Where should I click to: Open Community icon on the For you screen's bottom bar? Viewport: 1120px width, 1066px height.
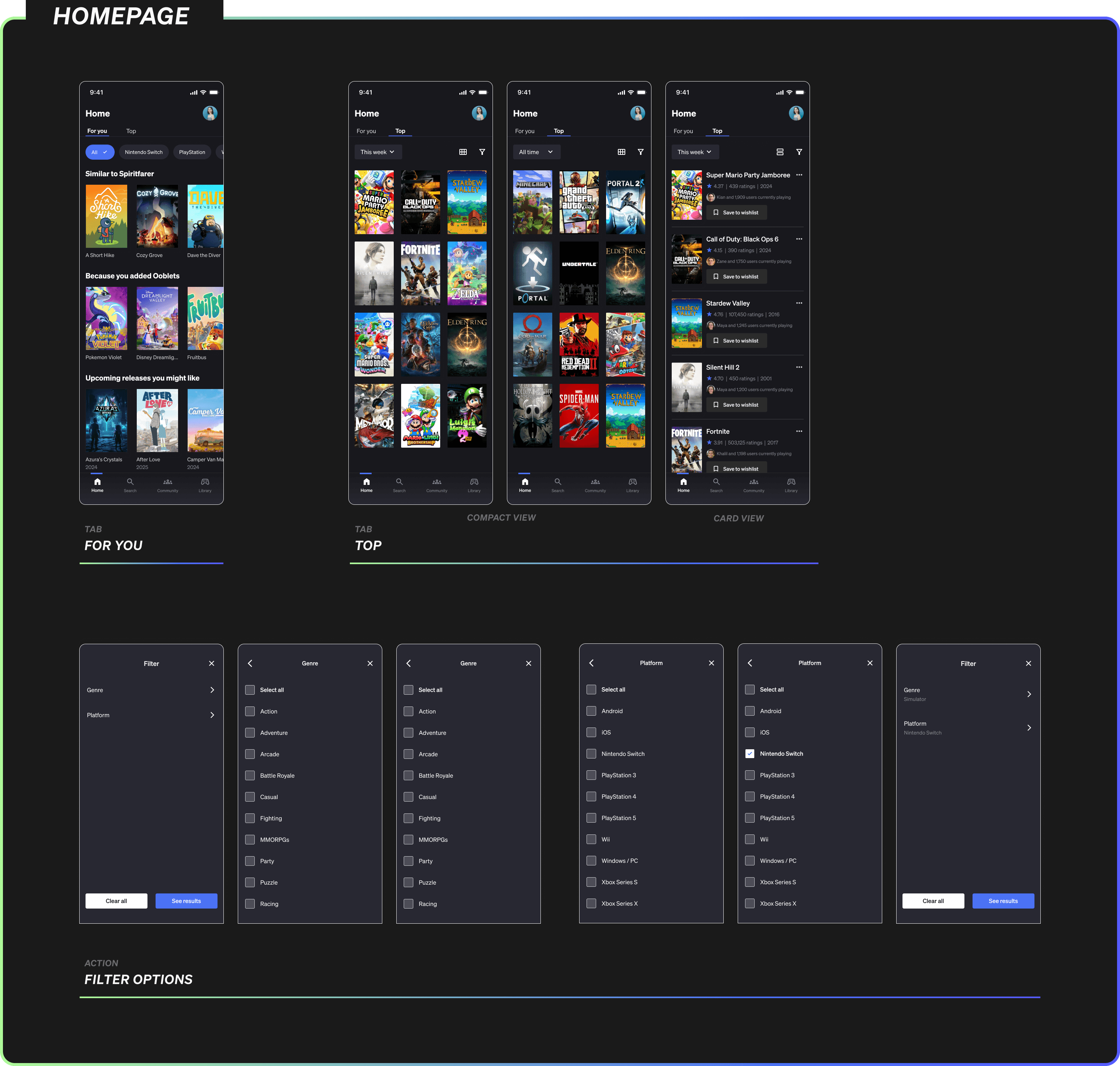(x=168, y=482)
